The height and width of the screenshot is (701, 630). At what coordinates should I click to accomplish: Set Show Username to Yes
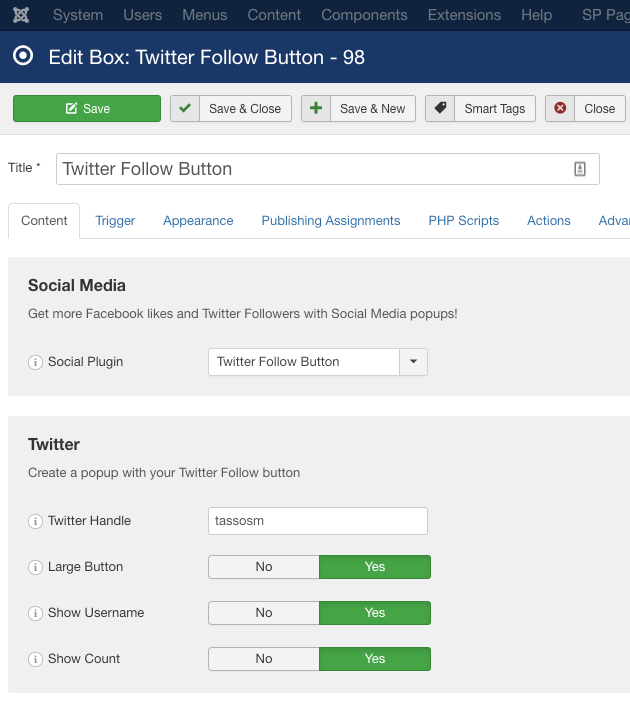(375, 613)
